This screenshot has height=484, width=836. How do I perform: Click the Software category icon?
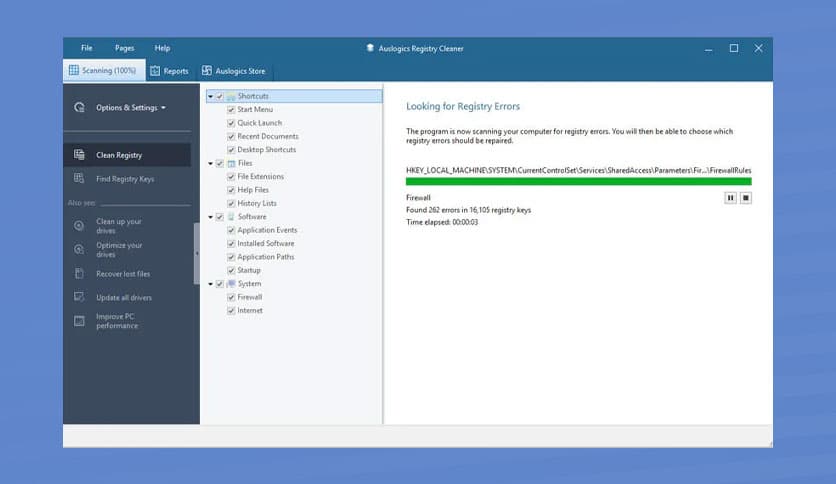[231, 216]
